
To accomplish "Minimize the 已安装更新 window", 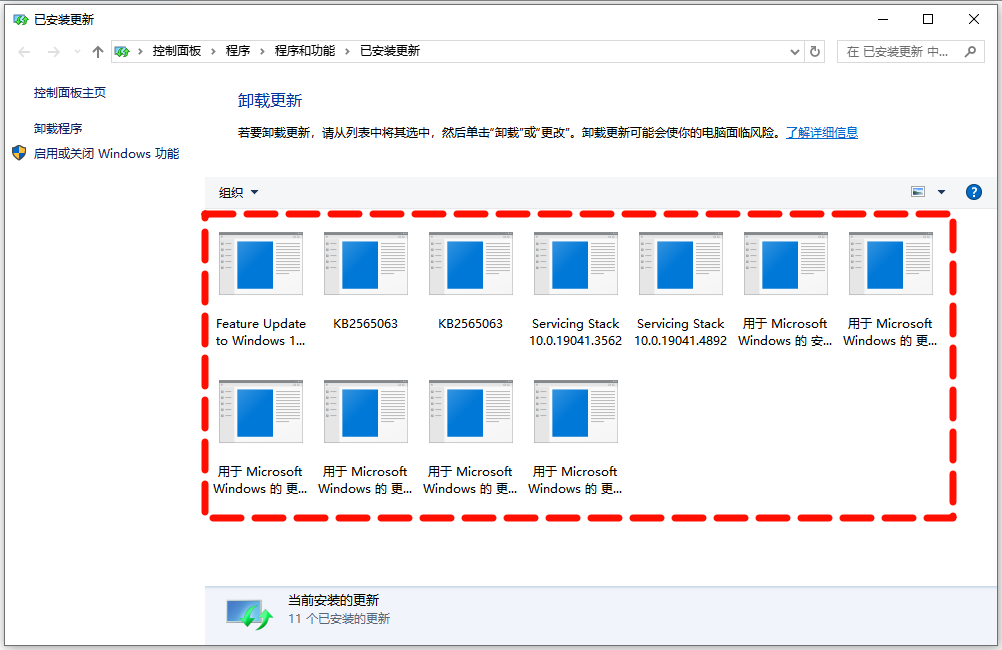I will (883, 19).
